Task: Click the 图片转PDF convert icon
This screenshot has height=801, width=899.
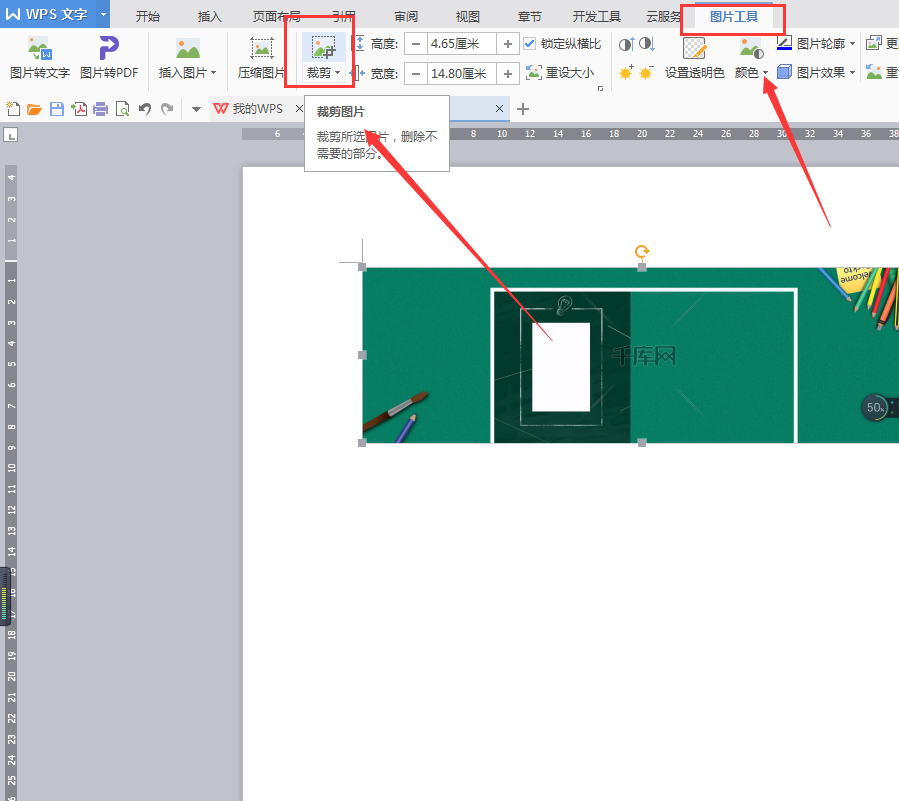Action: pos(109,48)
